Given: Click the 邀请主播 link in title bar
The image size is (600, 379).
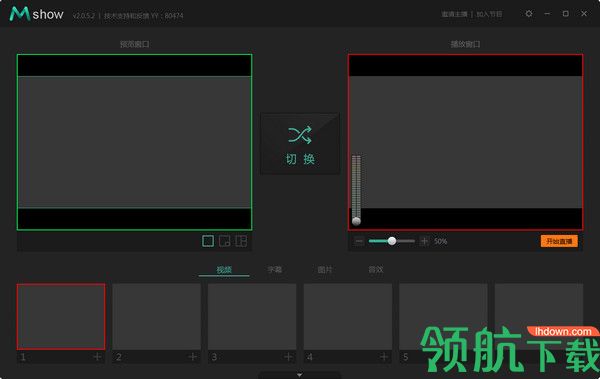Looking at the screenshot, I should coord(455,14).
